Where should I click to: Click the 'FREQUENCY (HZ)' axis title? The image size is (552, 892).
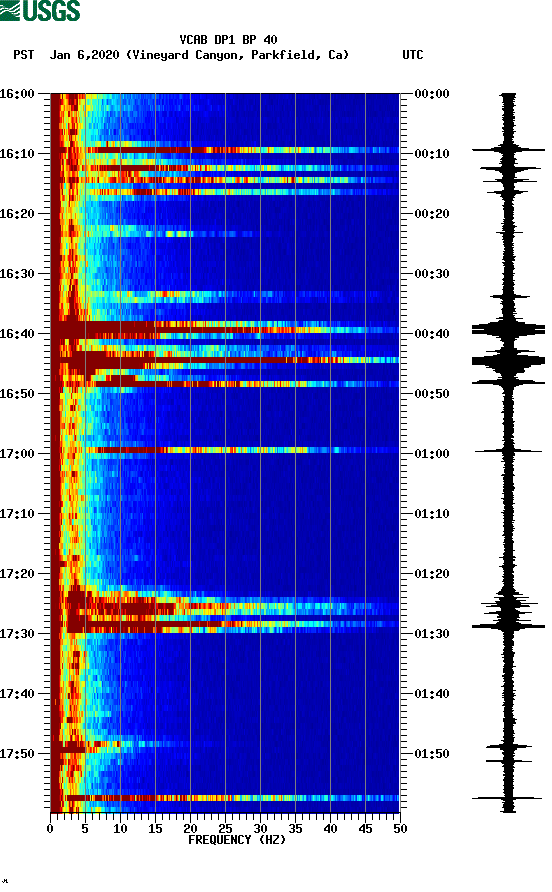click(x=237, y=840)
